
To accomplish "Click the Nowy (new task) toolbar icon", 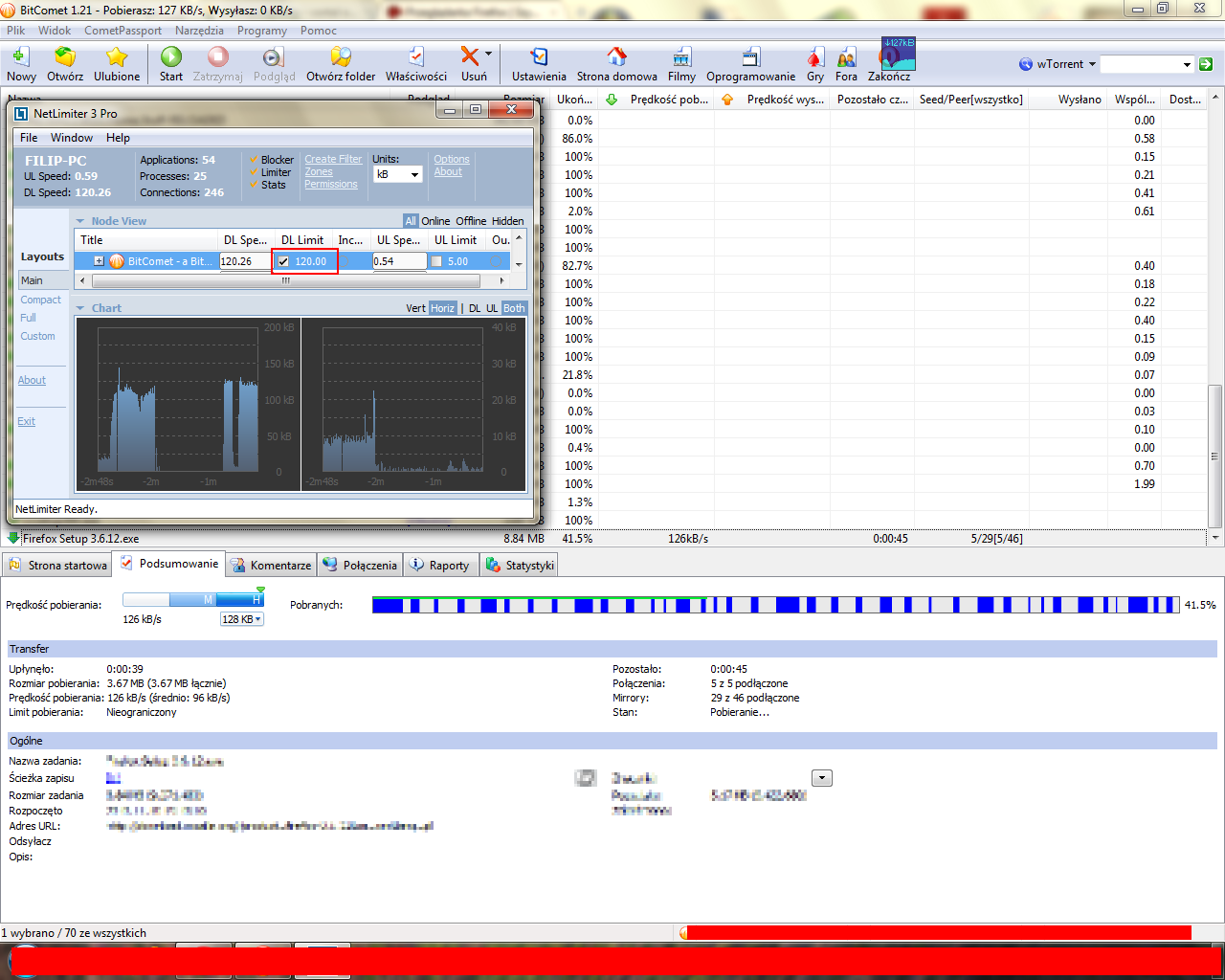I will pyautogui.click(x=20, y=56).
